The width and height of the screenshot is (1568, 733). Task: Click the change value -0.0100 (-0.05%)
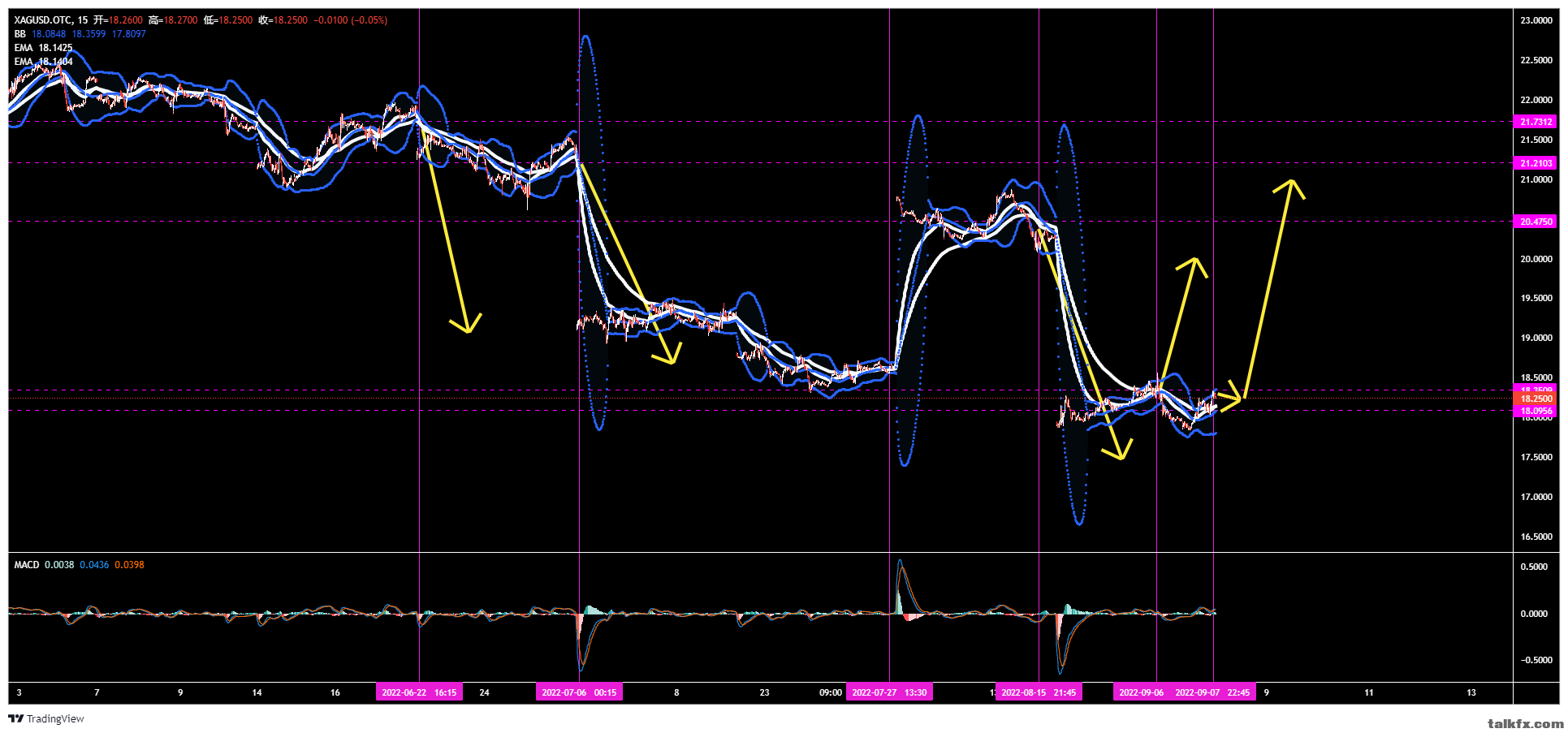pos(351,20)
